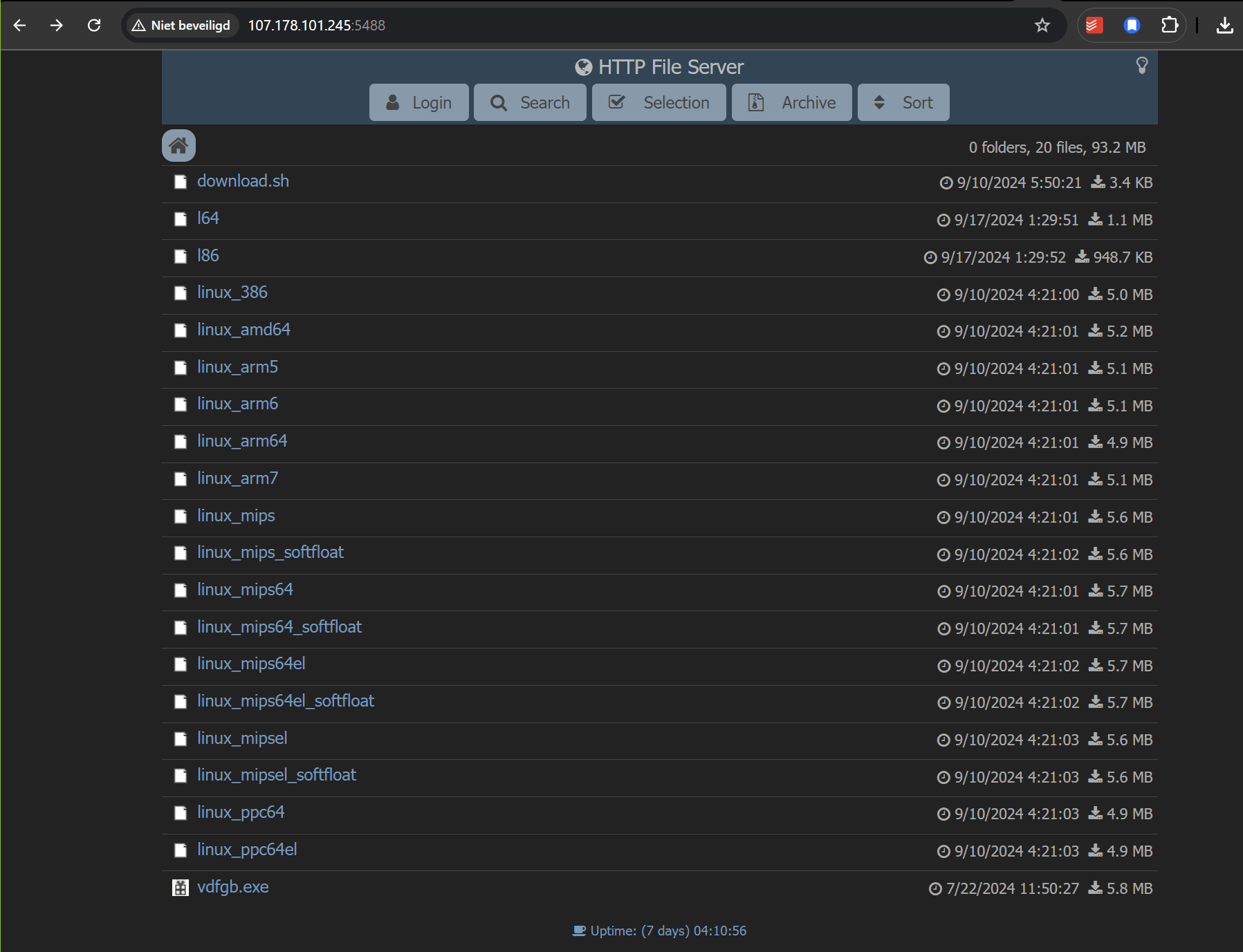This screenshot has width=1243, height=952.
Task: Open the Search menu
Action: pyautogui.click(x=530, y=102)
